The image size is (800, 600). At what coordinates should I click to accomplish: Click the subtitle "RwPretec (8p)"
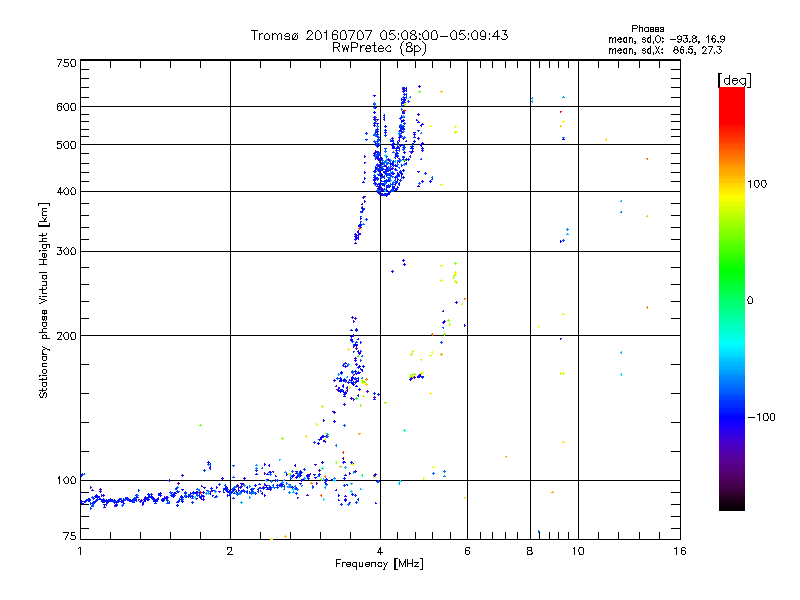tap(379, 48)
